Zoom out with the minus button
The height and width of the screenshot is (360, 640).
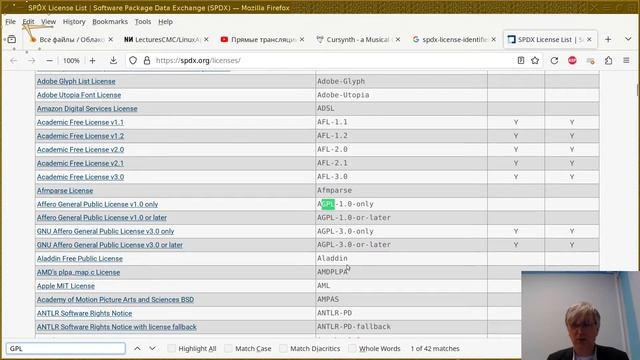click(x=49, y=60)
